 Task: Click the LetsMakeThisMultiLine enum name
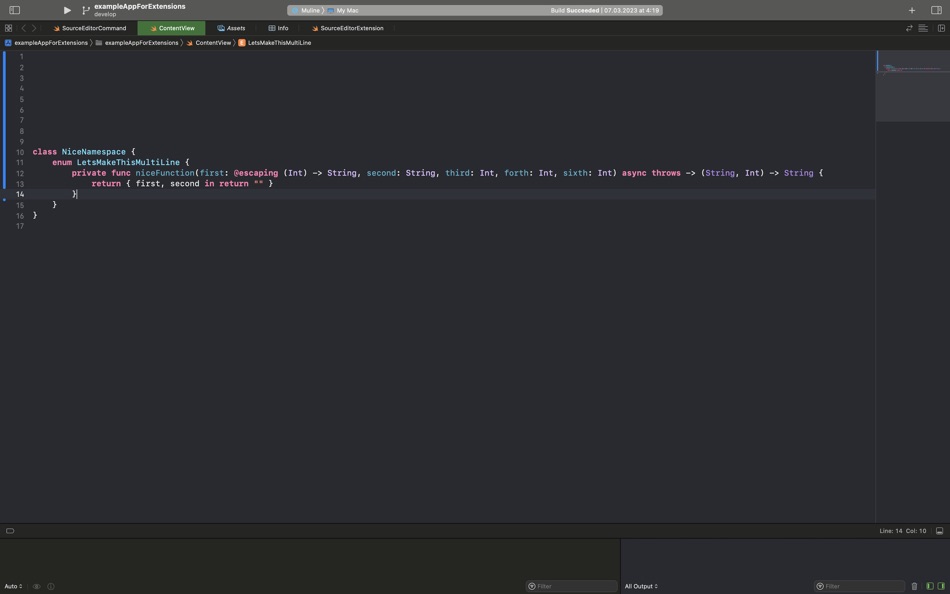coord(128,162)
